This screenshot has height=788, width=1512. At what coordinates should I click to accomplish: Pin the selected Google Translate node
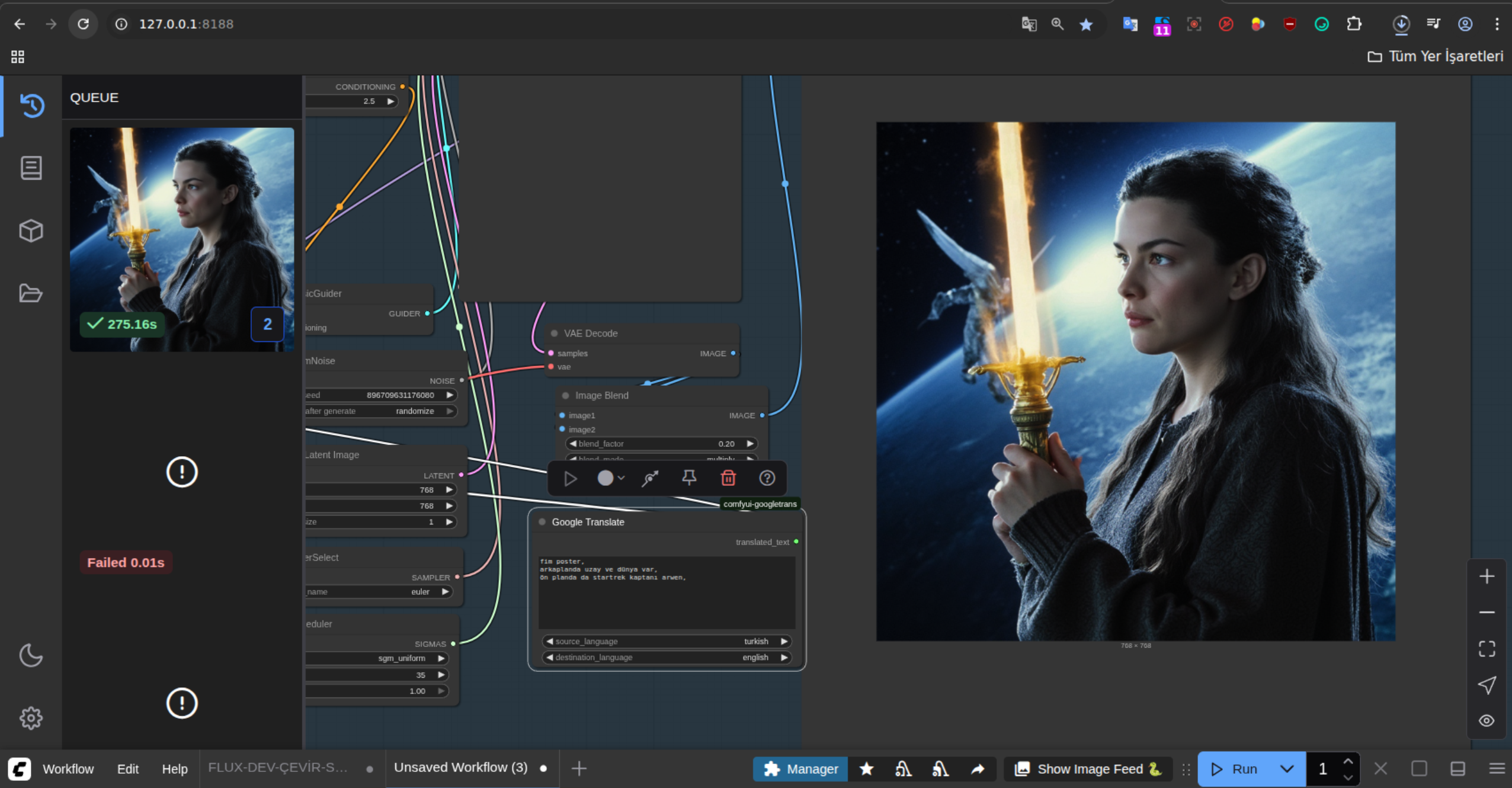pos(688,478)
